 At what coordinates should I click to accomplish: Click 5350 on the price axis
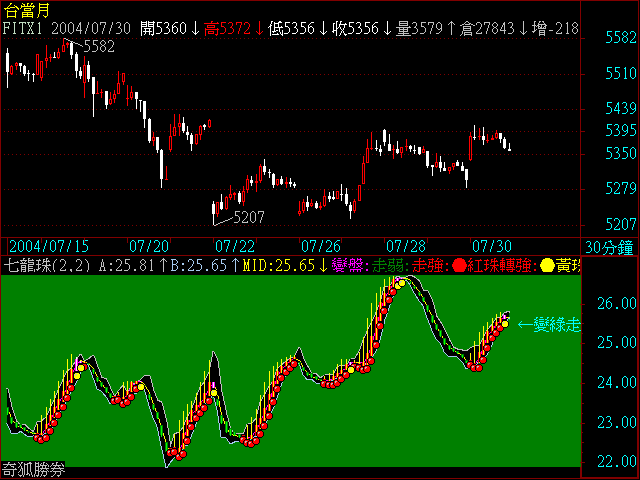tap(621, 153)
